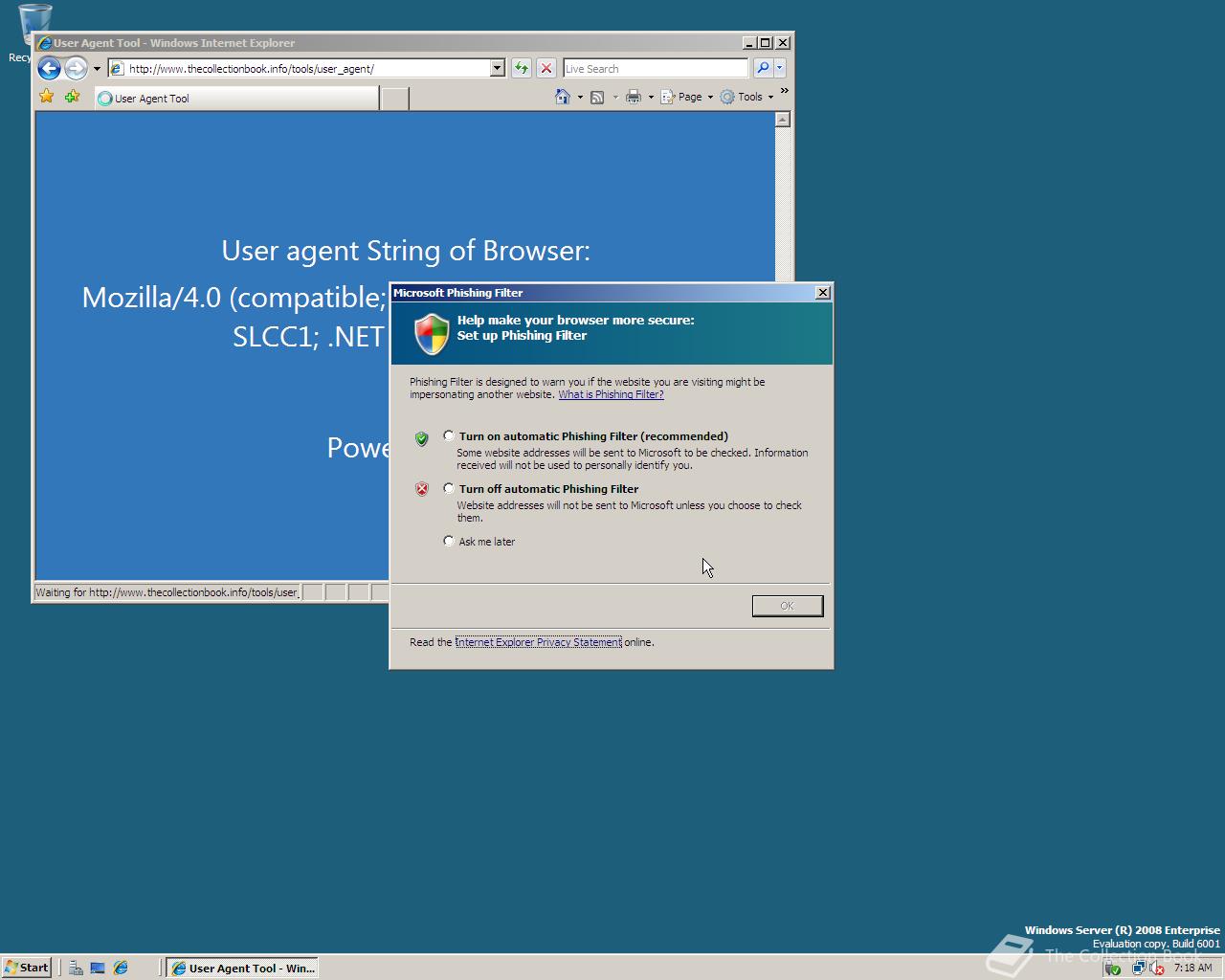Viewport: 1225px width, 980px height.
Task: Click the muted volume tray icon
Action: [x=1156, y=968]
